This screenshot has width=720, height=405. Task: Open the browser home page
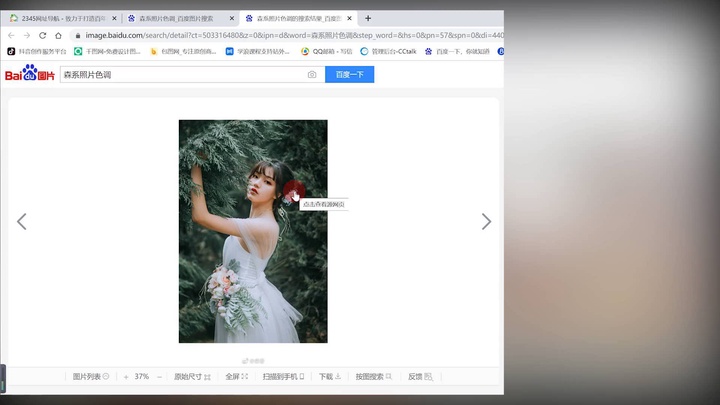click(x=58, y=35)
